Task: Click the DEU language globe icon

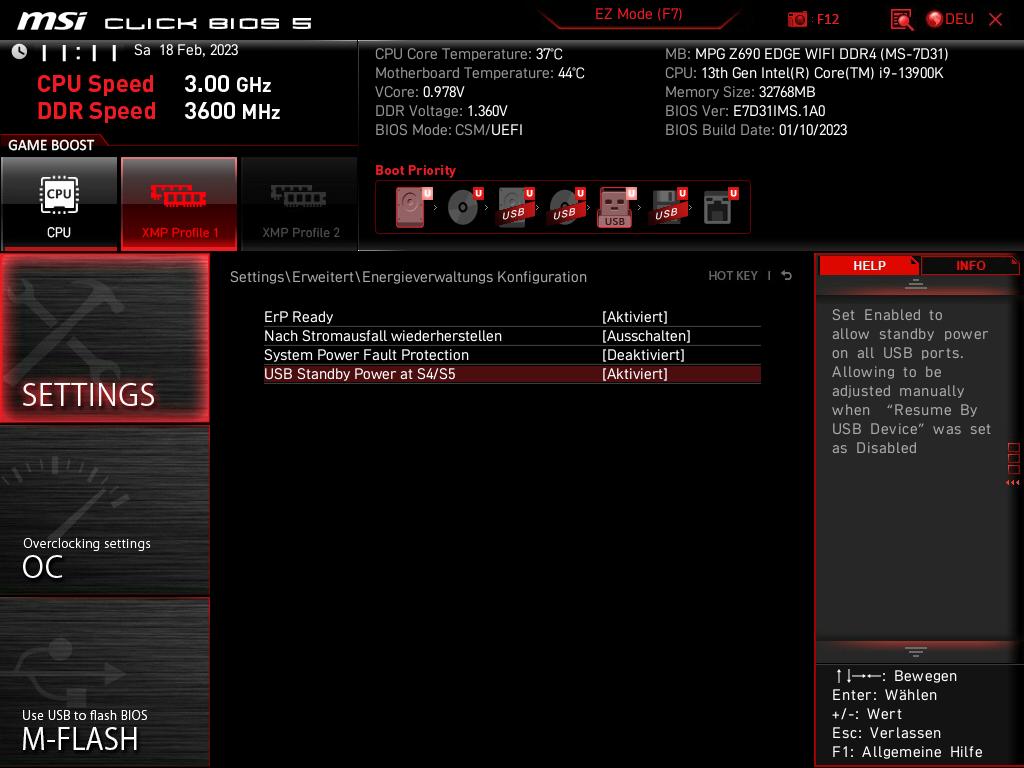Action: coord(934,18)
